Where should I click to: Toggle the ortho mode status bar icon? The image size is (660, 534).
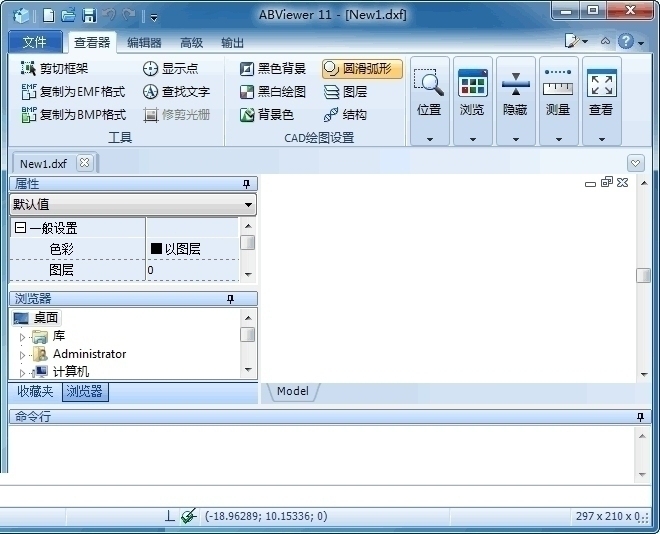tap(170, 516)
